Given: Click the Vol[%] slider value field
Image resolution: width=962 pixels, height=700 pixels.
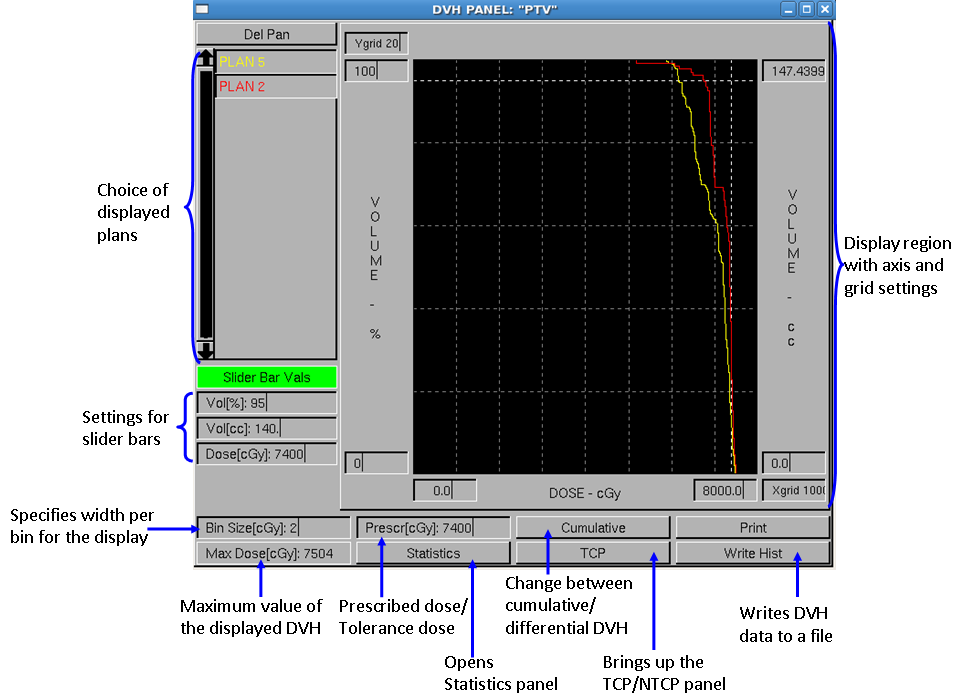Looking at the screenshot, I should [x=267, y=404].
